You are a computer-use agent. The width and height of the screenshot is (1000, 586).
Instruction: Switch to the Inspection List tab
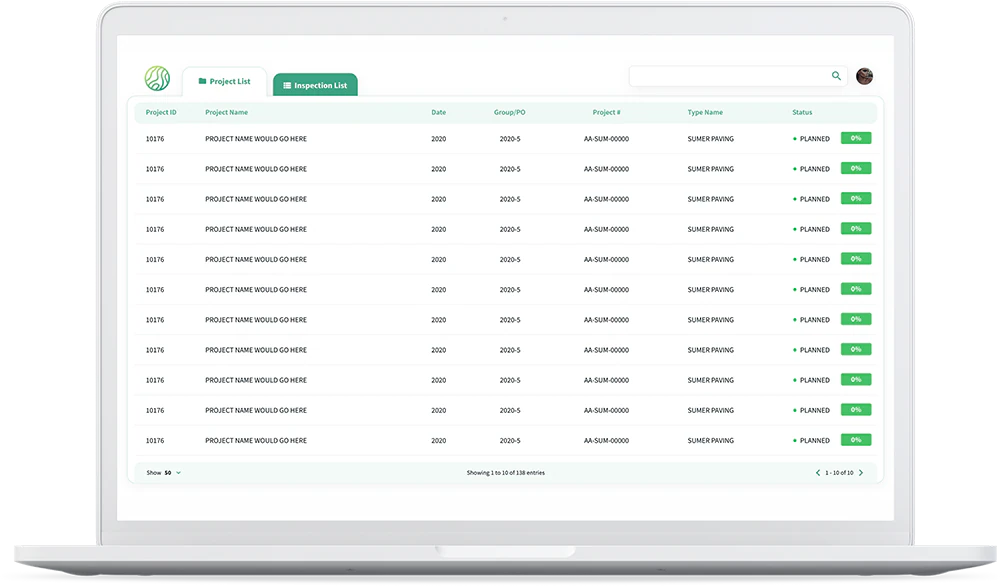(x=315, y=85)
